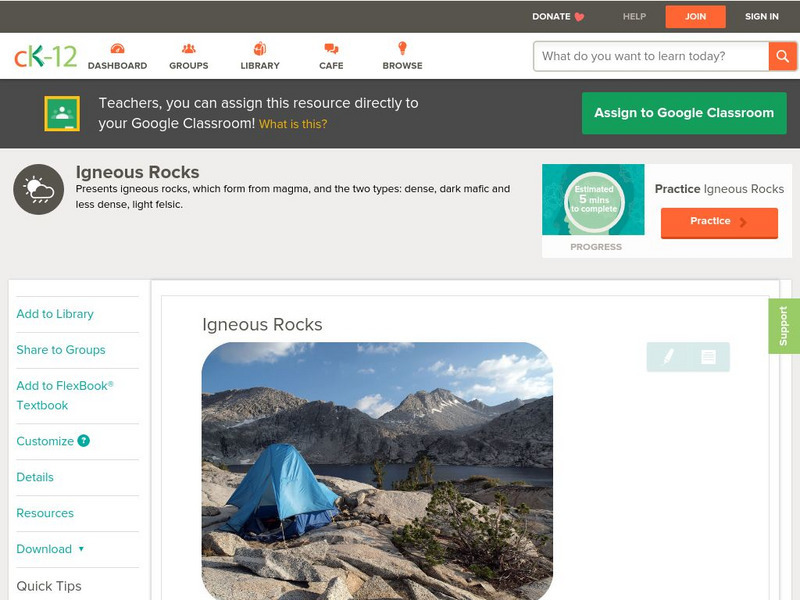Click the LIBRARY menu label
Screen dimensions: 800x600
coord(260,66)
